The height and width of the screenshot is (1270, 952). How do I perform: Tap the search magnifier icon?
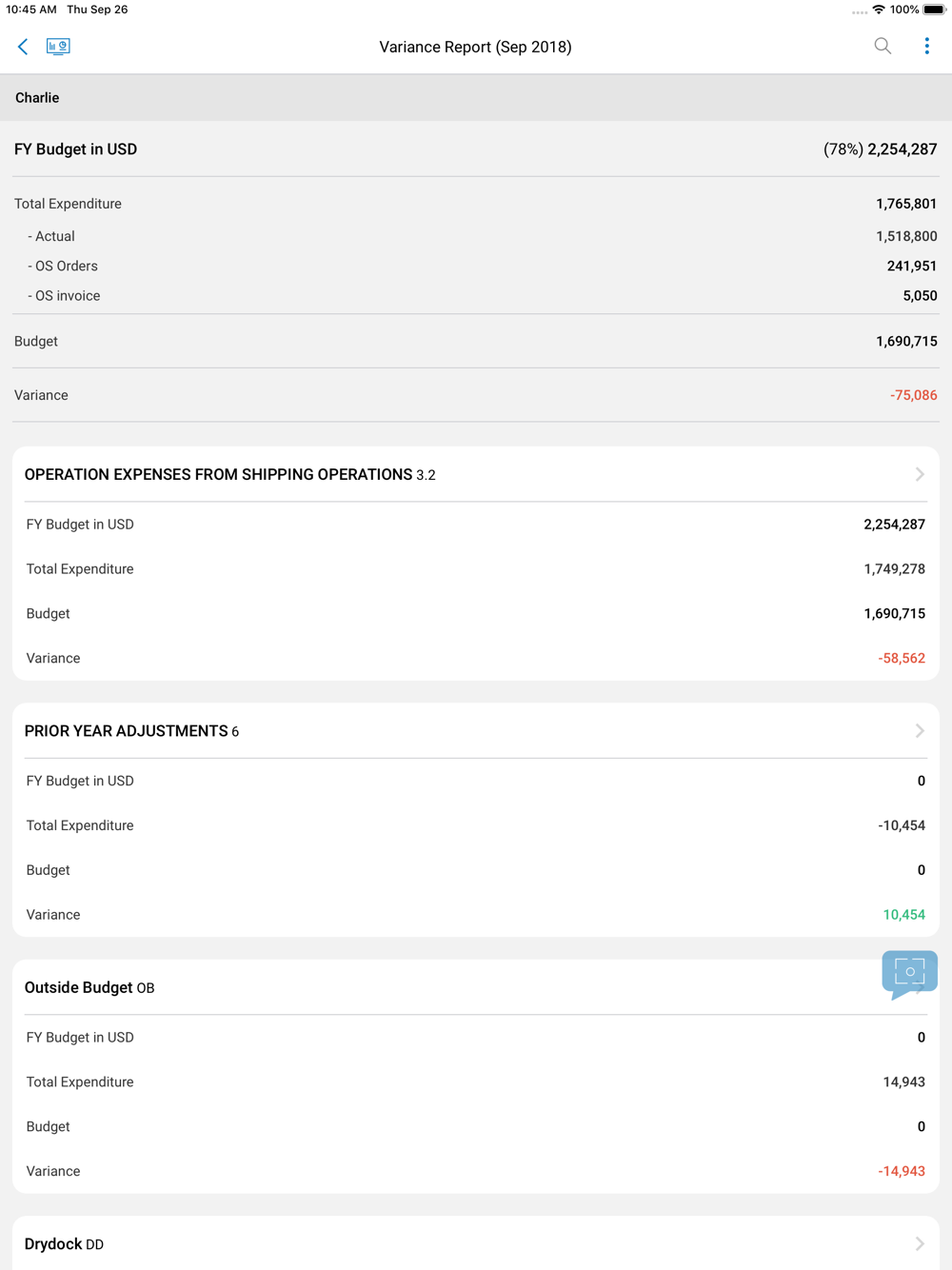point(883,46)
